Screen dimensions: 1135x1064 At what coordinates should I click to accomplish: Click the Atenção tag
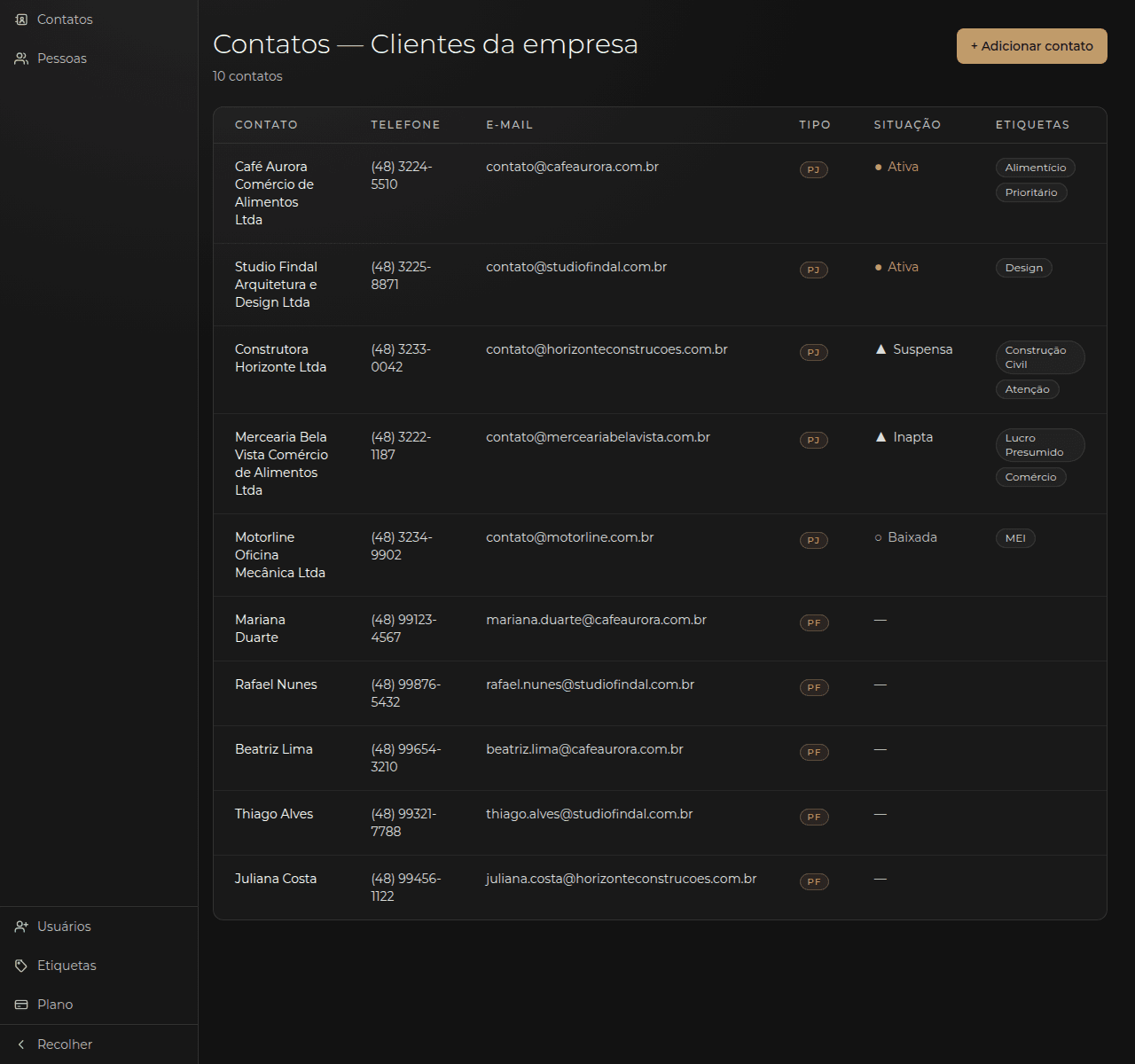(x=1027, y=389)
